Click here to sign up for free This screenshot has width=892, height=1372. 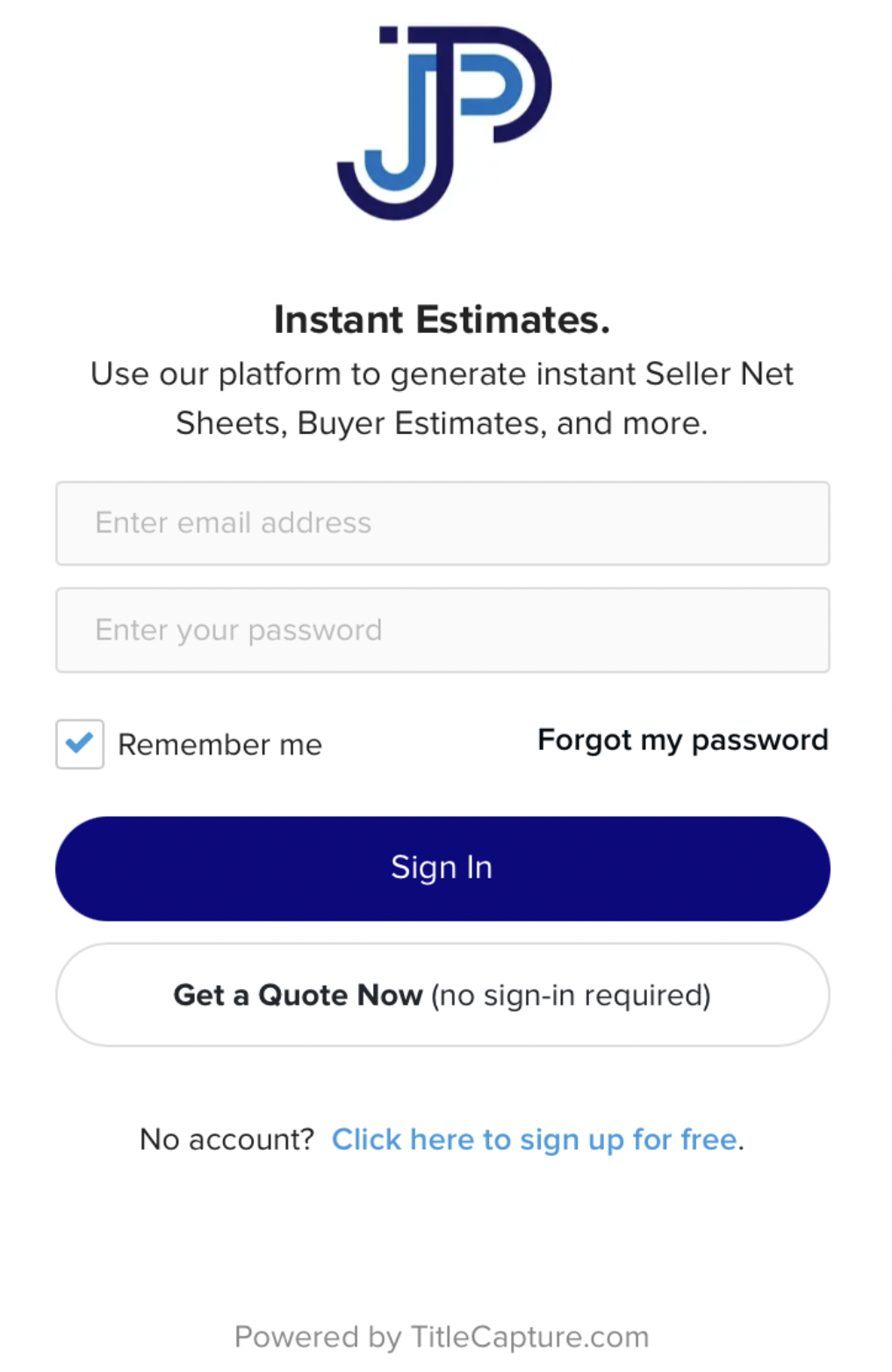tap(535, 1139)
